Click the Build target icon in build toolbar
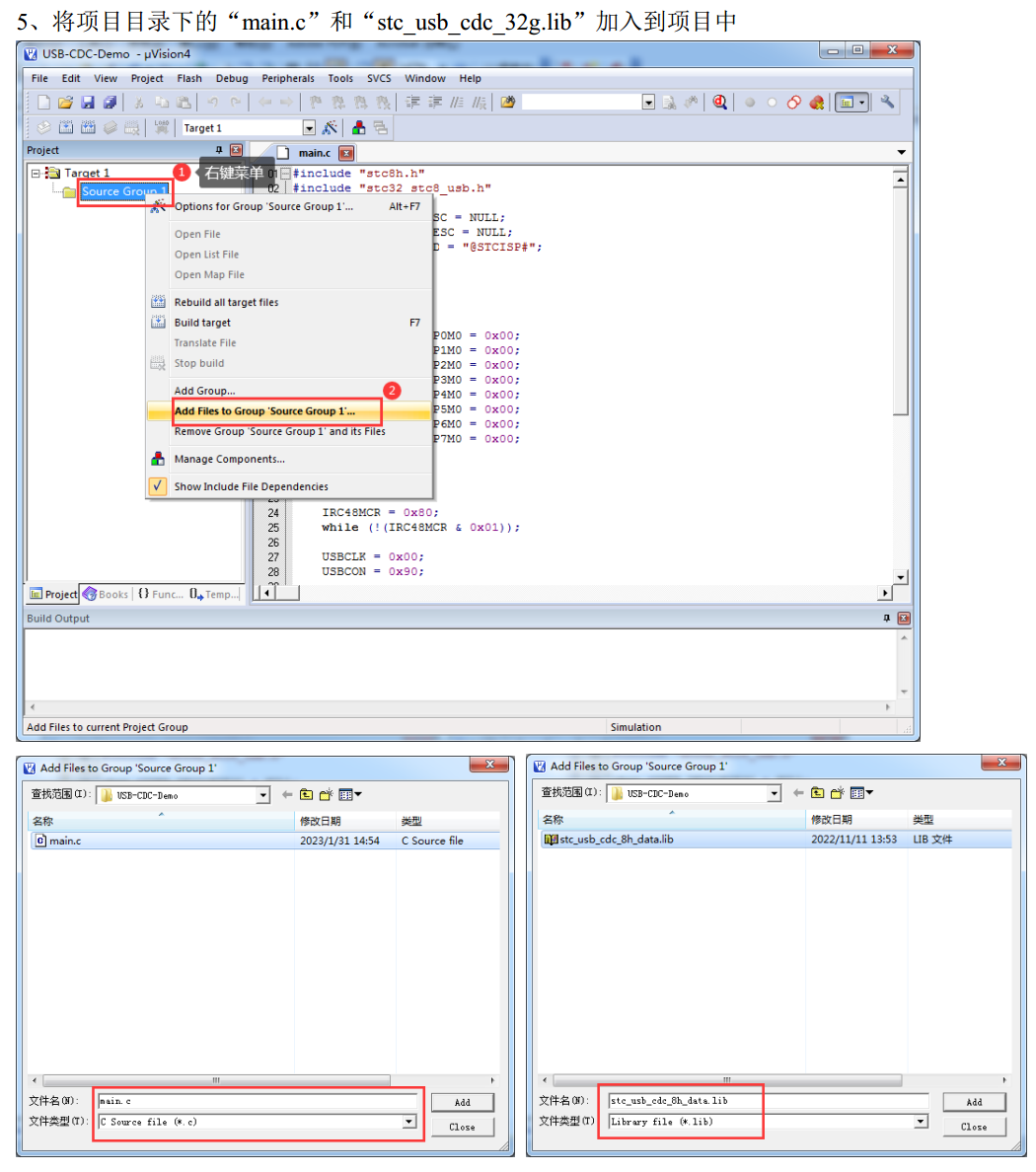Screen dimensions: 1036x1172 [66, 128]
